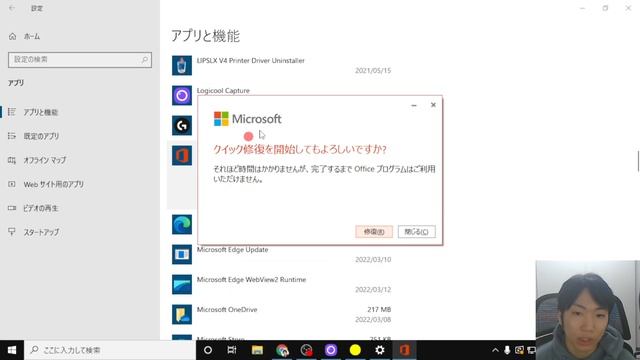Screen dimensions: 640x360
Task: Click the Web サイト用のアプリ sidebar icon
Action: pos(12,184)
